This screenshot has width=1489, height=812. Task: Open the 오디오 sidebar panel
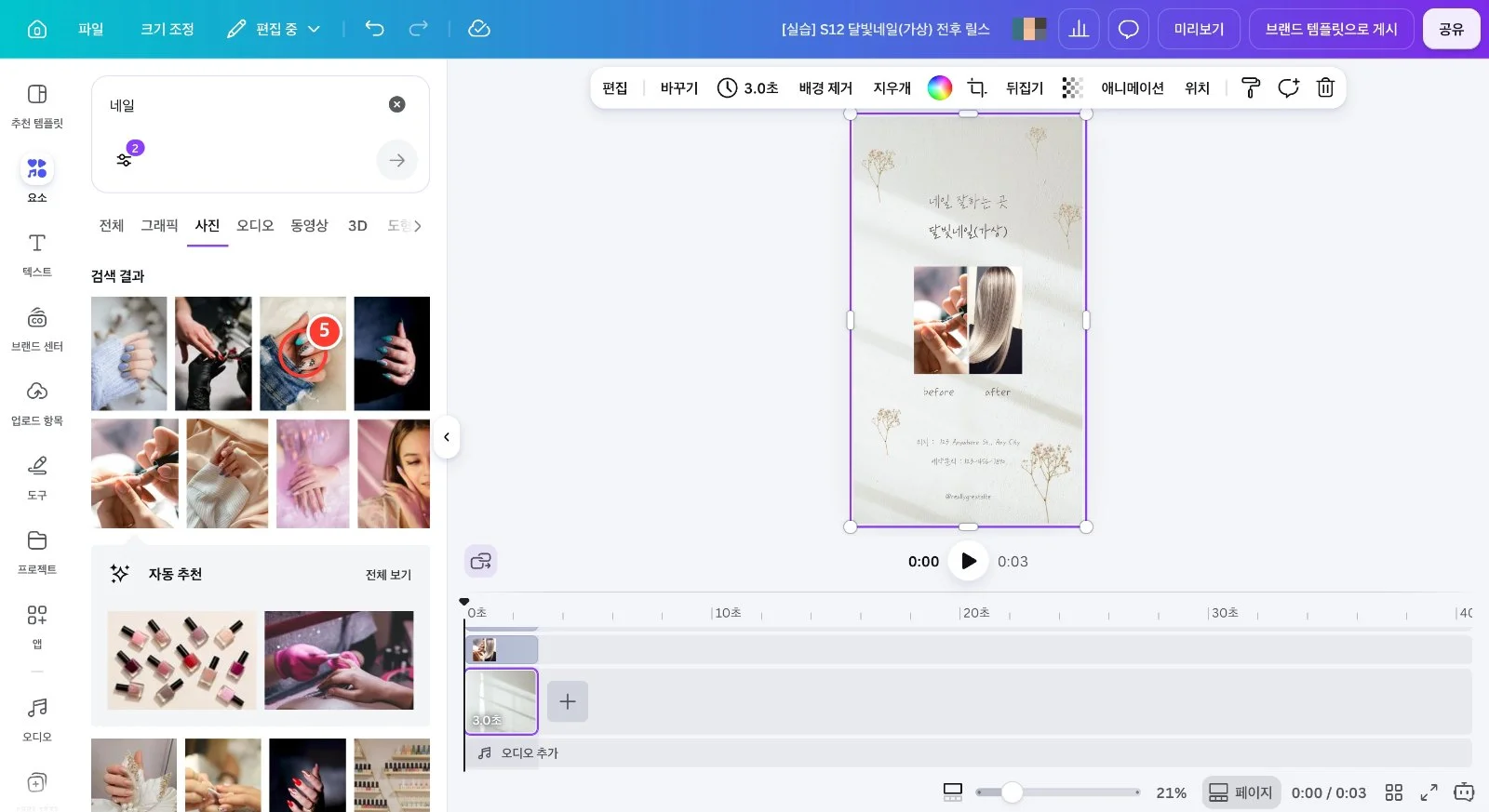[x=37, y=719]
